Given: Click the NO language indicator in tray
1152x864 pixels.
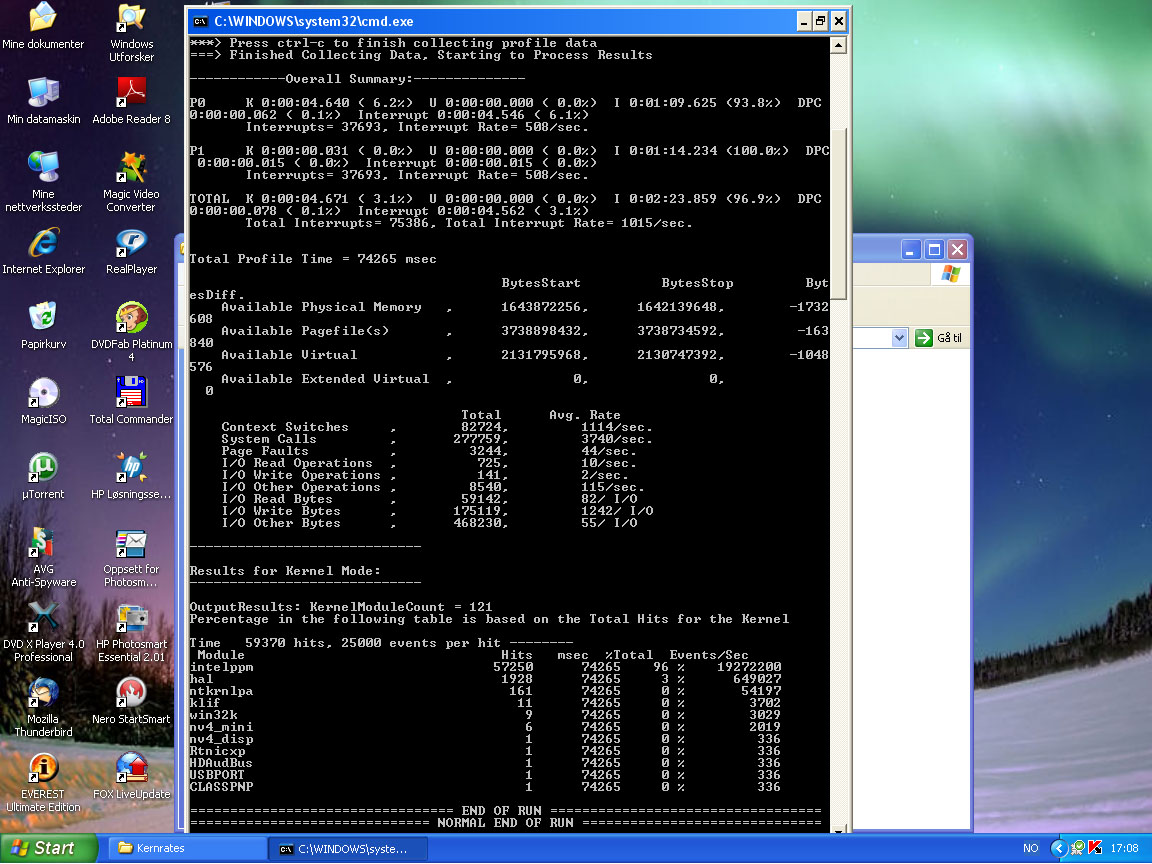Looking at the screenshot, I should coord(1030,848).
